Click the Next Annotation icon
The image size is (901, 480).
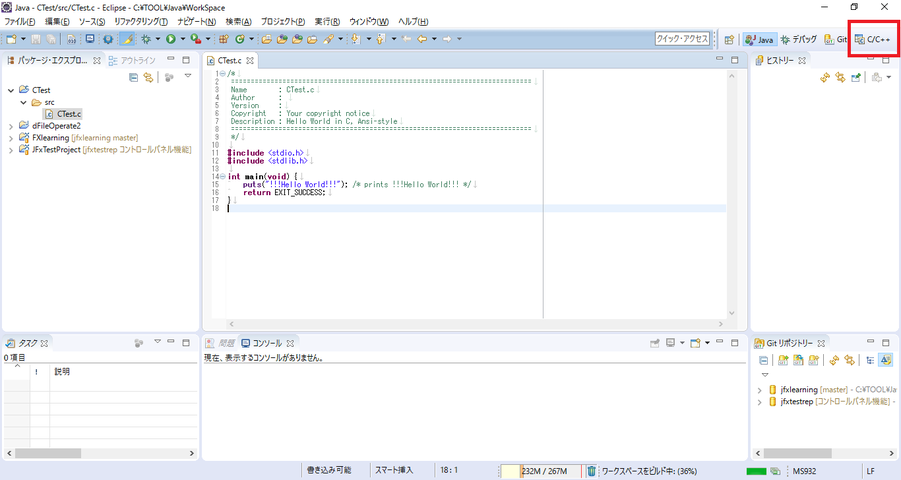[x=356, y=39]
